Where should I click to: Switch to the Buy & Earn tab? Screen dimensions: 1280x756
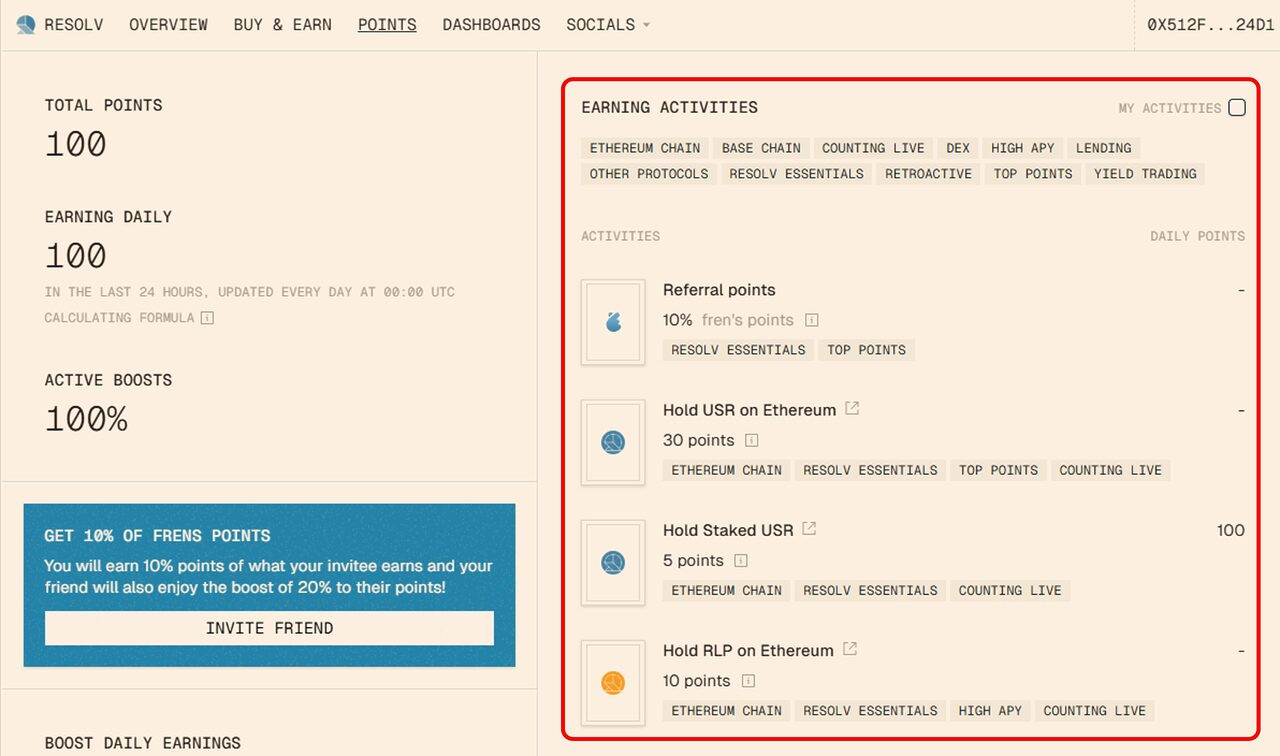click(x=282, y=24)
